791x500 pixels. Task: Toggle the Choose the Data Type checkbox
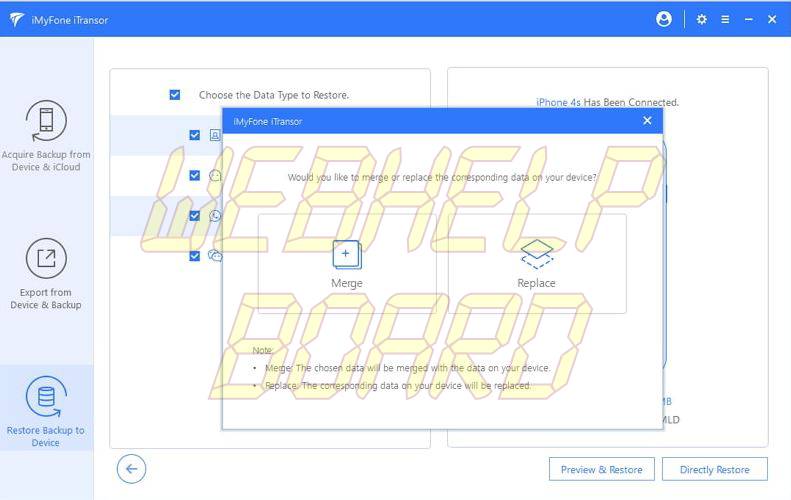(x=175, y=95)
